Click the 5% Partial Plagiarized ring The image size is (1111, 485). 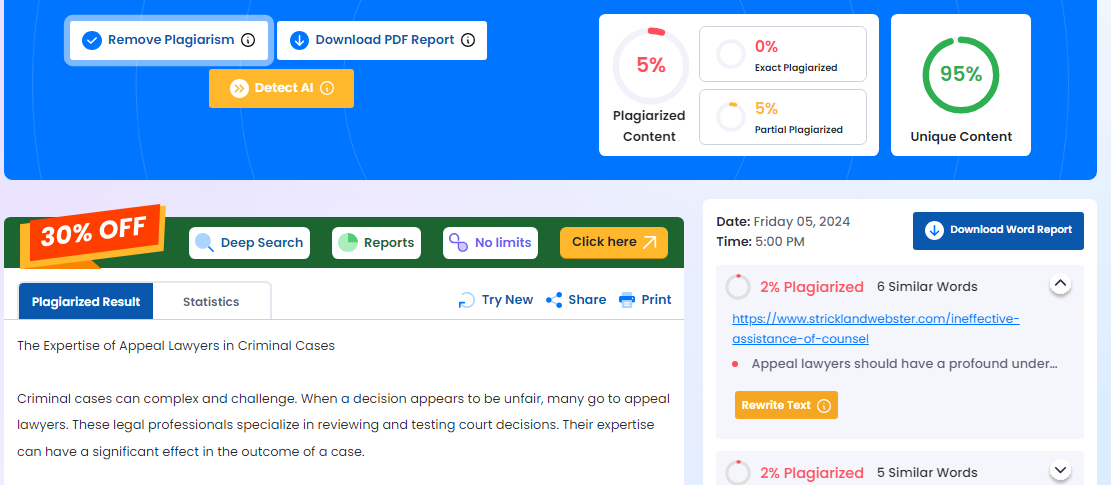[731, 117]
